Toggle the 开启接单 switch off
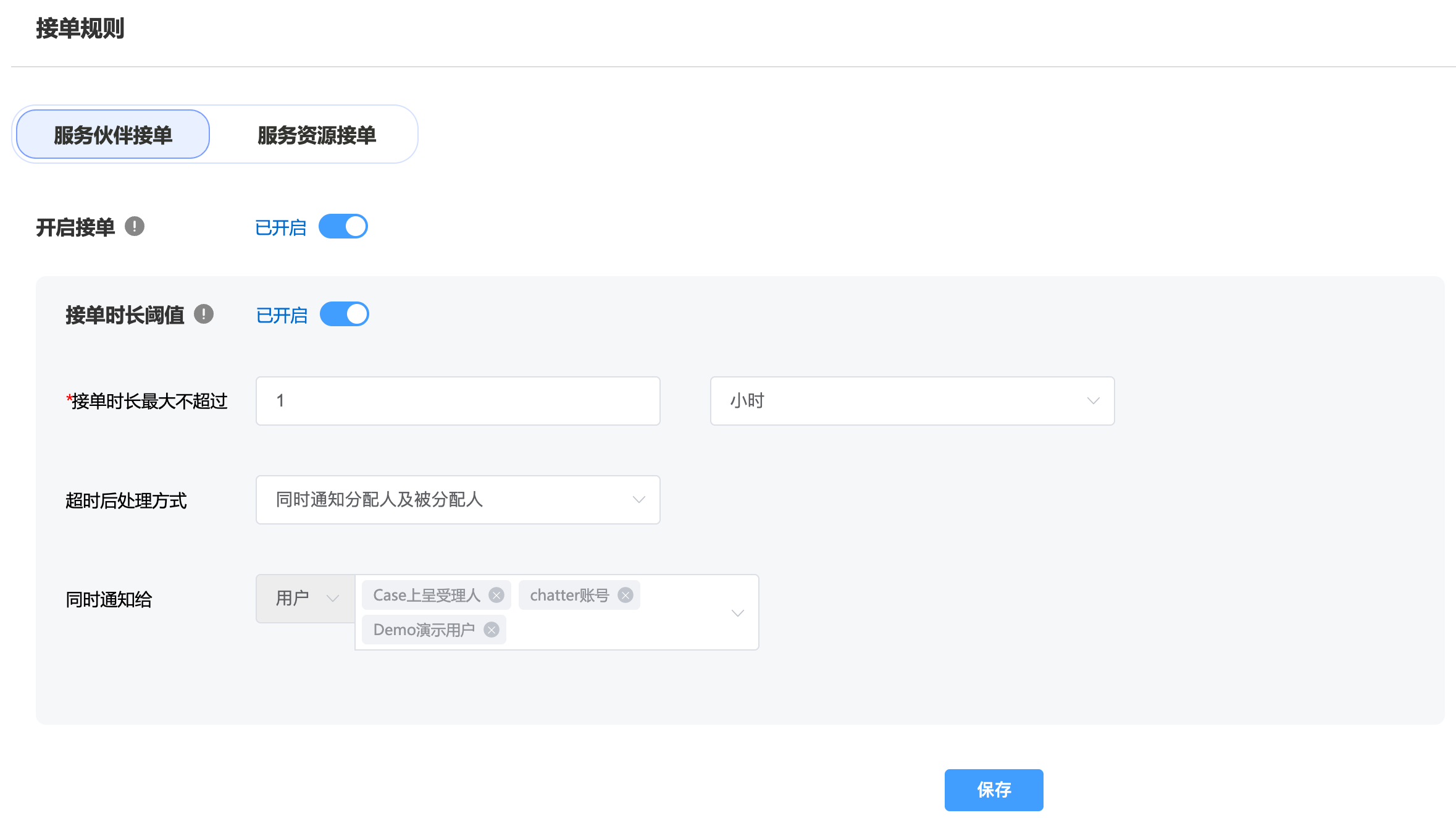 (x=343, y=227)
